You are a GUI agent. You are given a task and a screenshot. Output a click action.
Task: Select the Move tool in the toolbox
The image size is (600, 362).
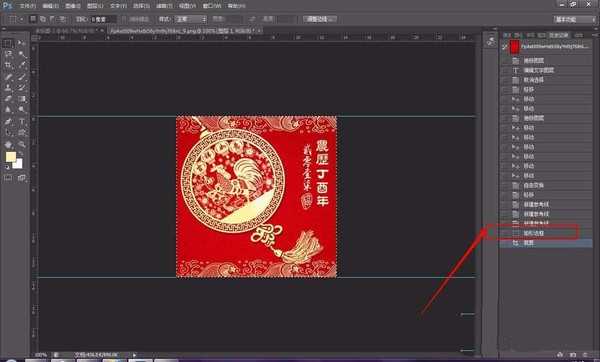[x=21, y=43]
